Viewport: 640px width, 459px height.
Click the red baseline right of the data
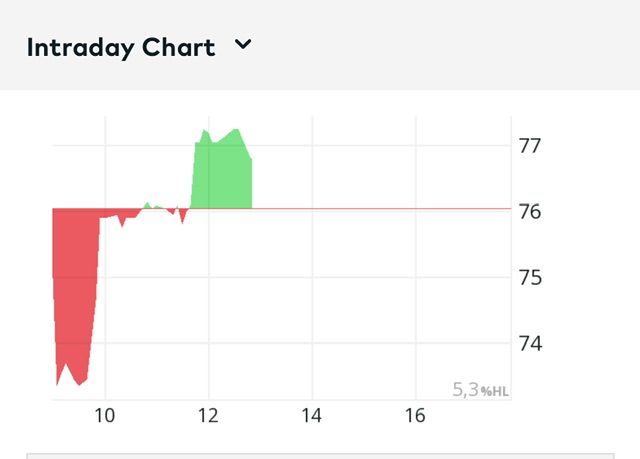(x=380, y=209)
